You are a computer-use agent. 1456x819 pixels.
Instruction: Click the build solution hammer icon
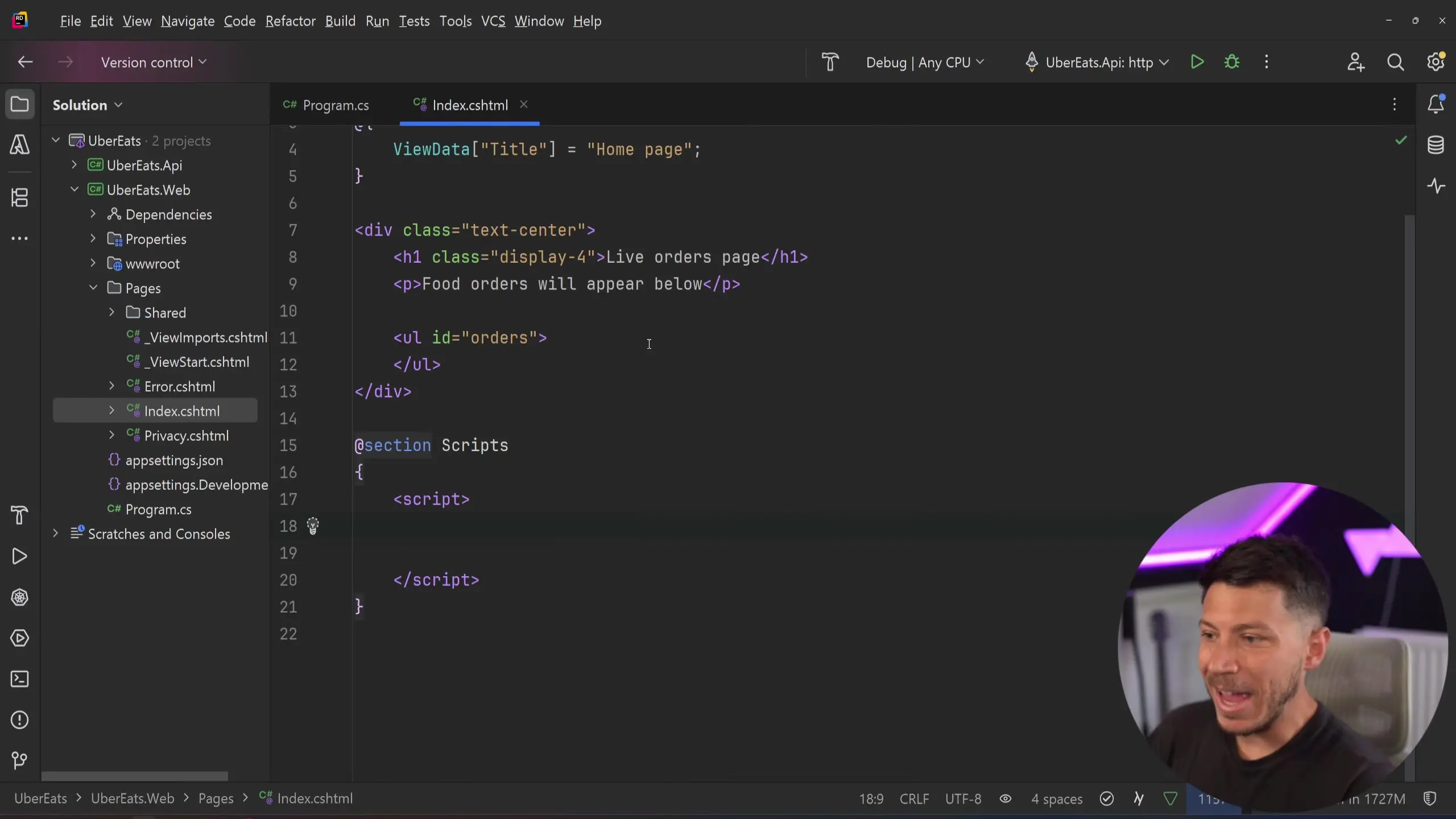(x=831, y=62)
